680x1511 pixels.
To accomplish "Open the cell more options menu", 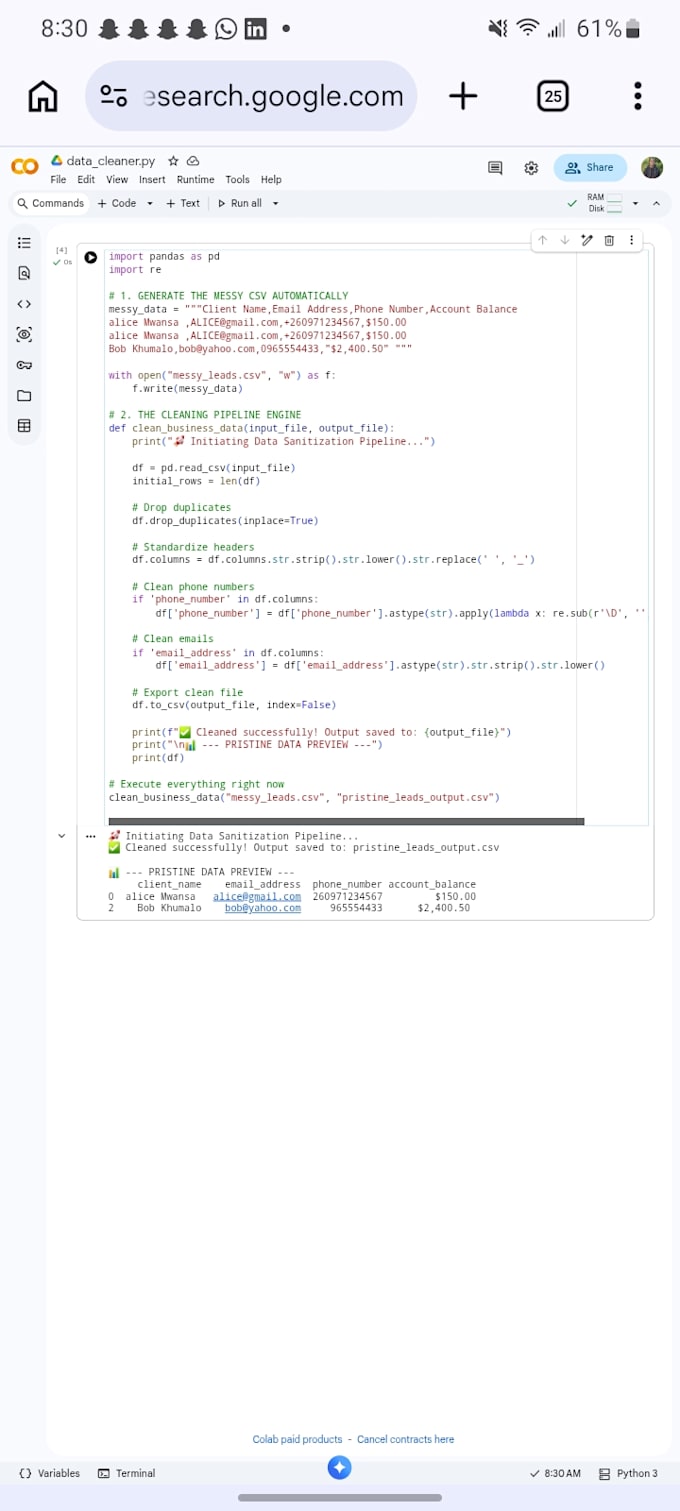I will [631, 240].
